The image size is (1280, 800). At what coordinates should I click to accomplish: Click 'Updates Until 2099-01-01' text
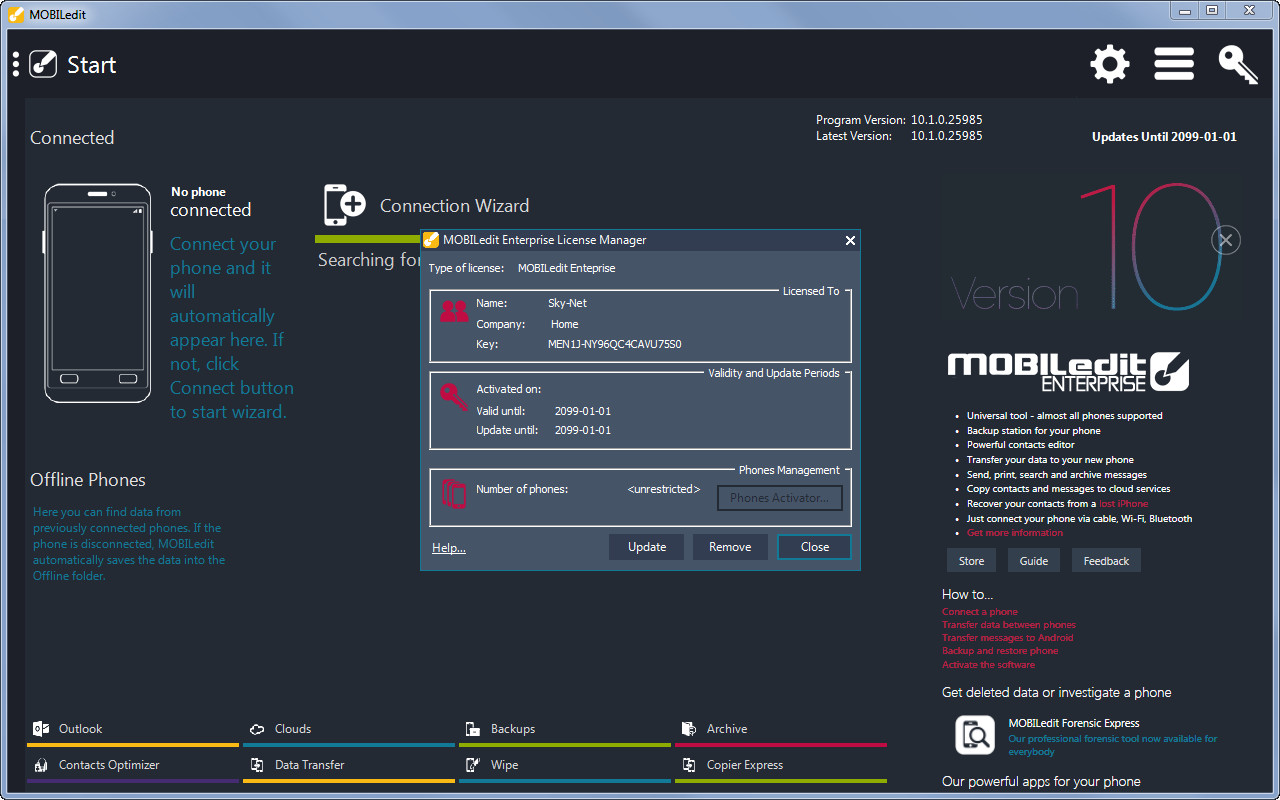pos(1164,137)
